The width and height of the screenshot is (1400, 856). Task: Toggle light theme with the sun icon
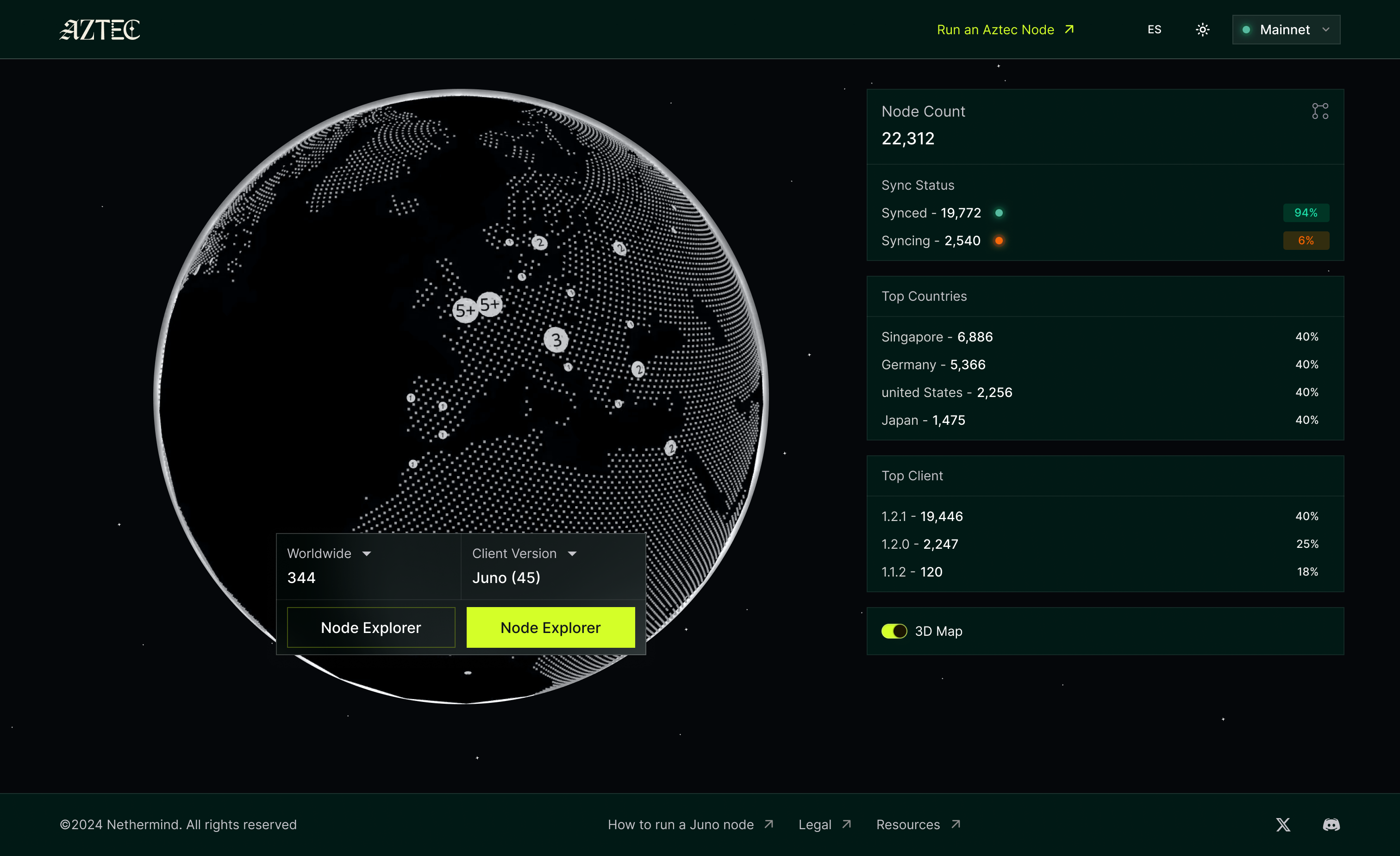click(x=1202, y=30)
